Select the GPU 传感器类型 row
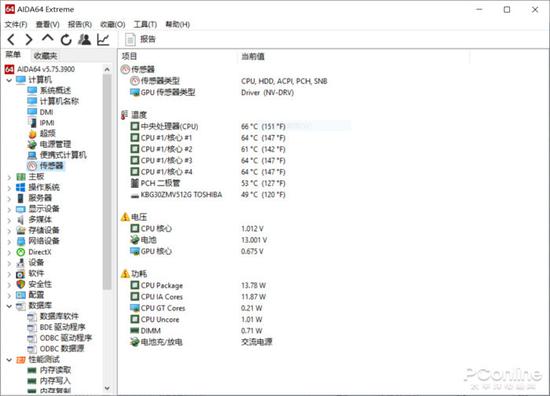 coord(212,93)
